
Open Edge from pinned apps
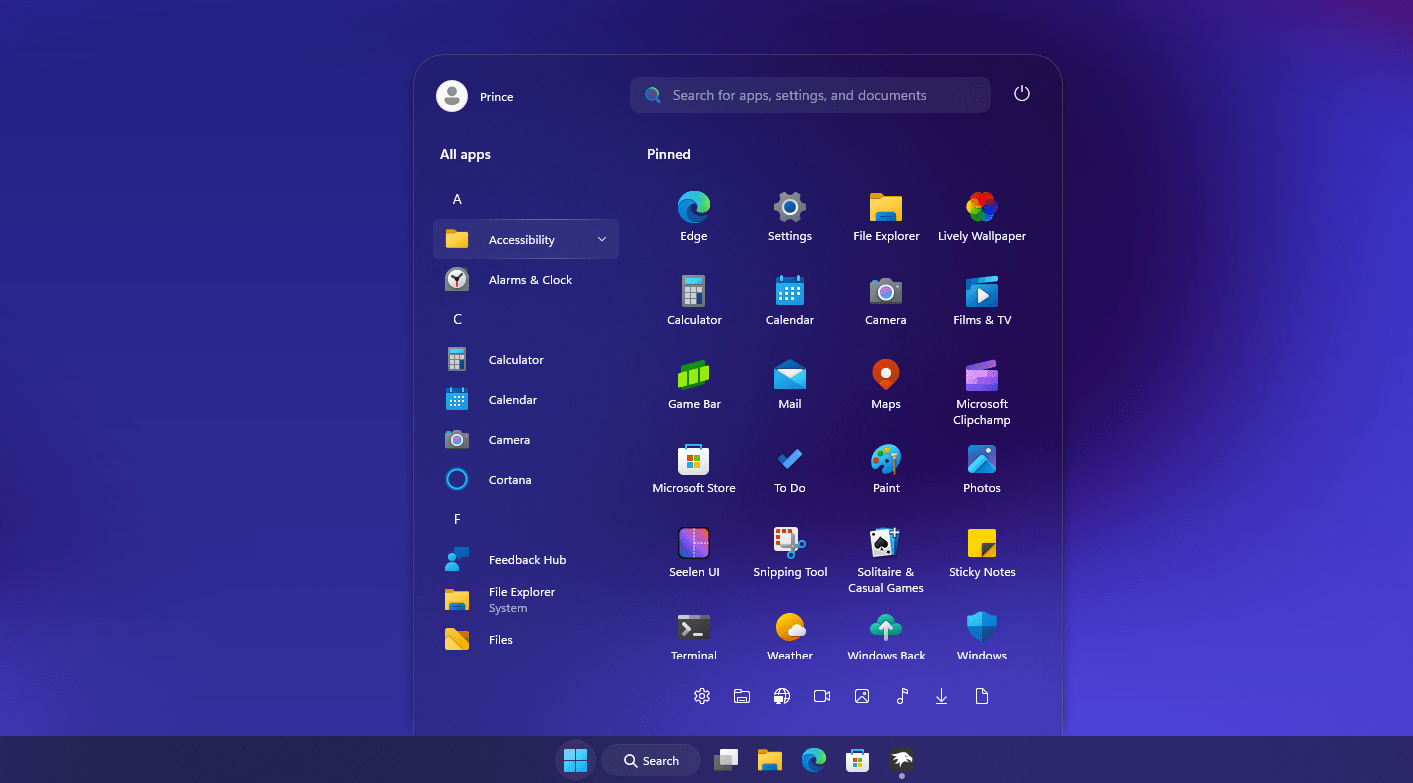click(694, 217)
